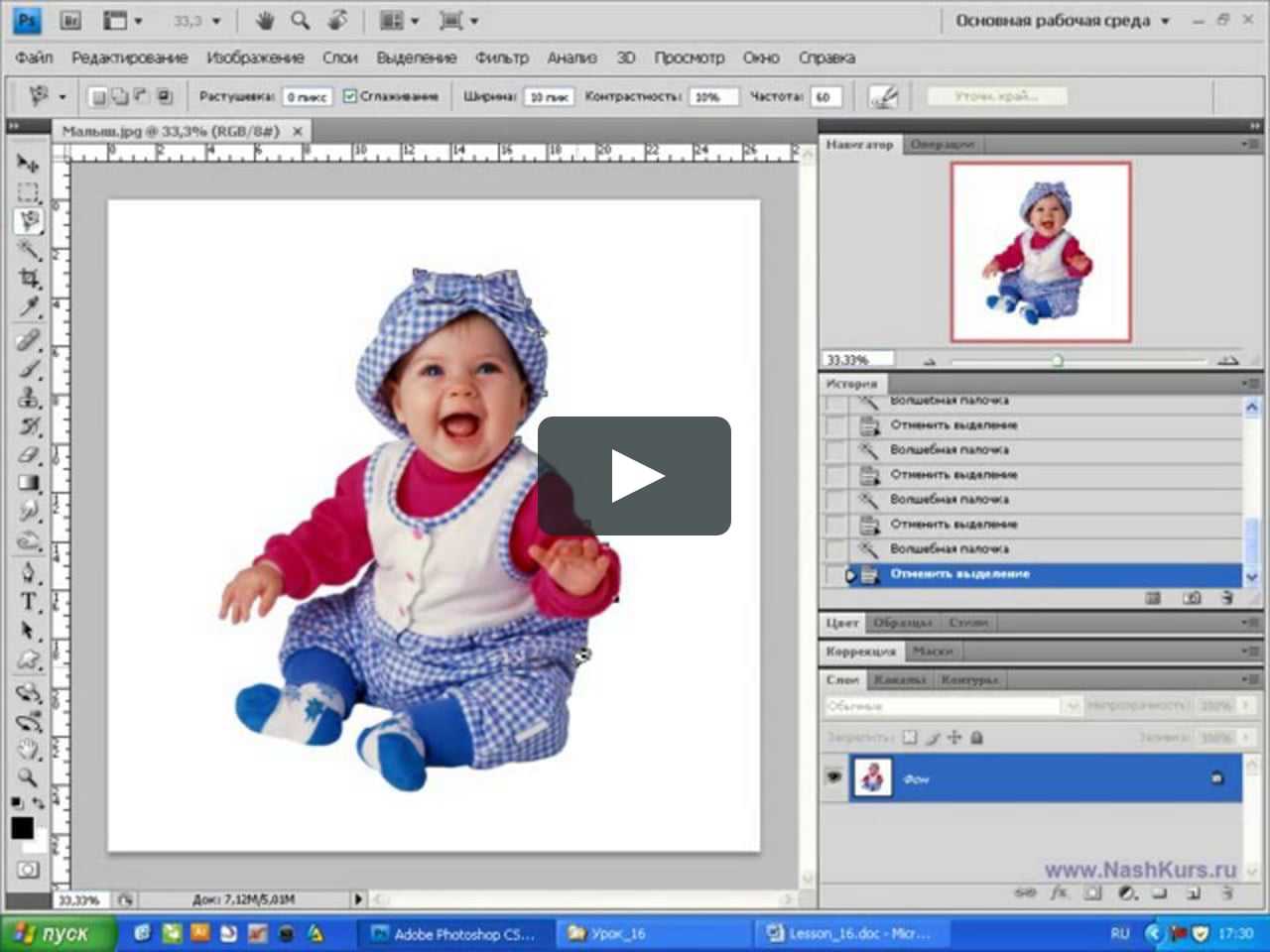The image size is (1270, 952).
Task: Open status bar document info arrow
Action: click(x=358, y=899)
